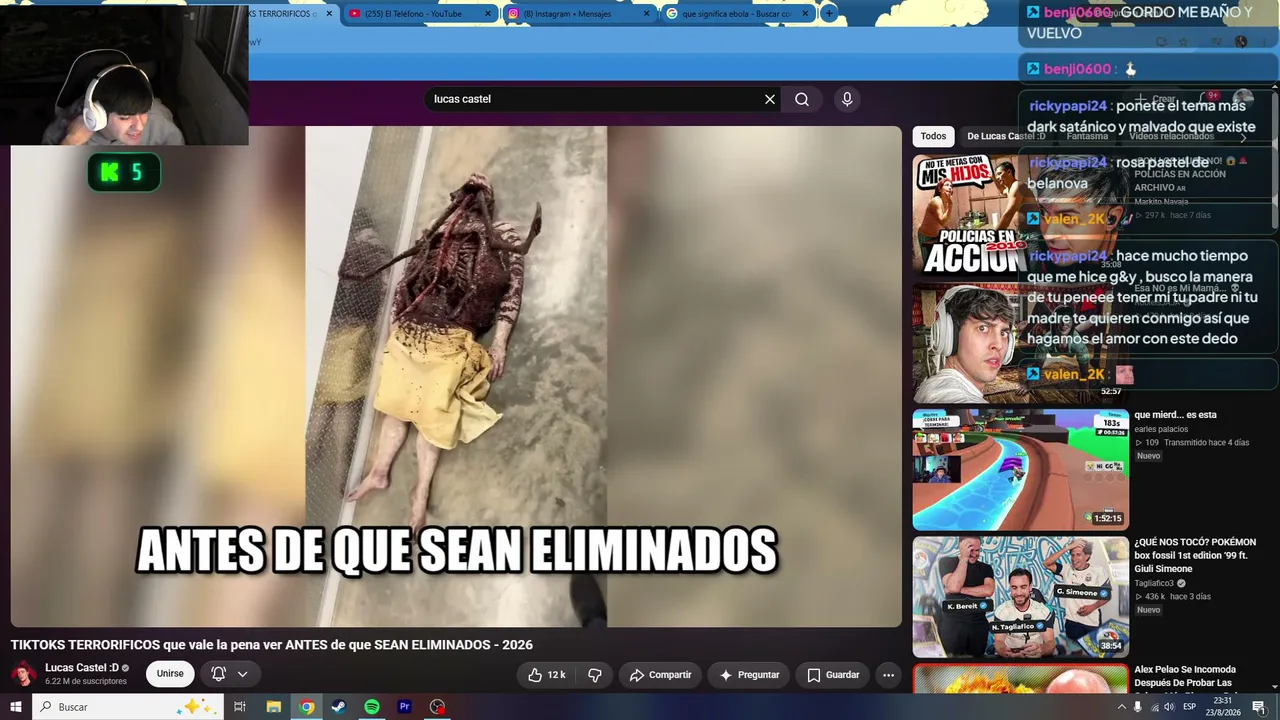The height and width of the screenshot is (720, 1280).
Task: Click the Preguntar button
Action: click(x=749, y=675)
